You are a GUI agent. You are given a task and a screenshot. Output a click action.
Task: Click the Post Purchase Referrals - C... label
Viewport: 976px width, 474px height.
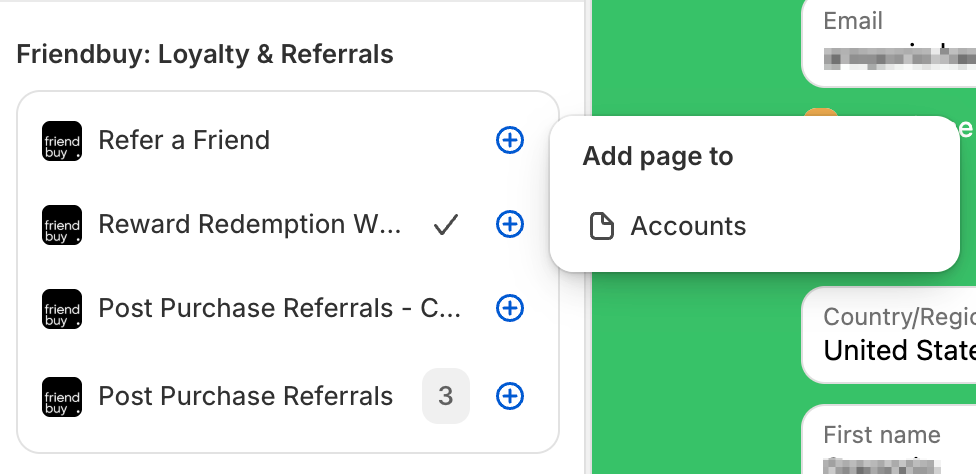279,308
